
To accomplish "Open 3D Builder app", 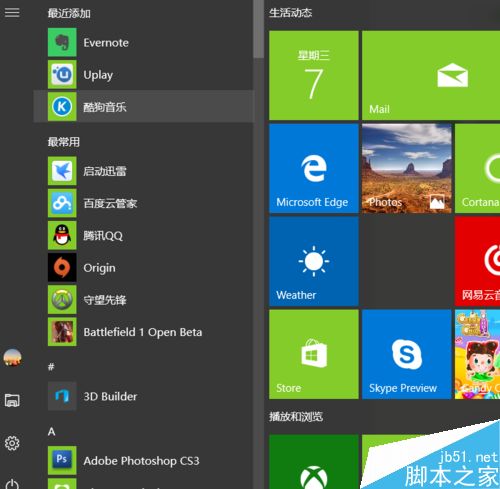I will click(144, 396).
